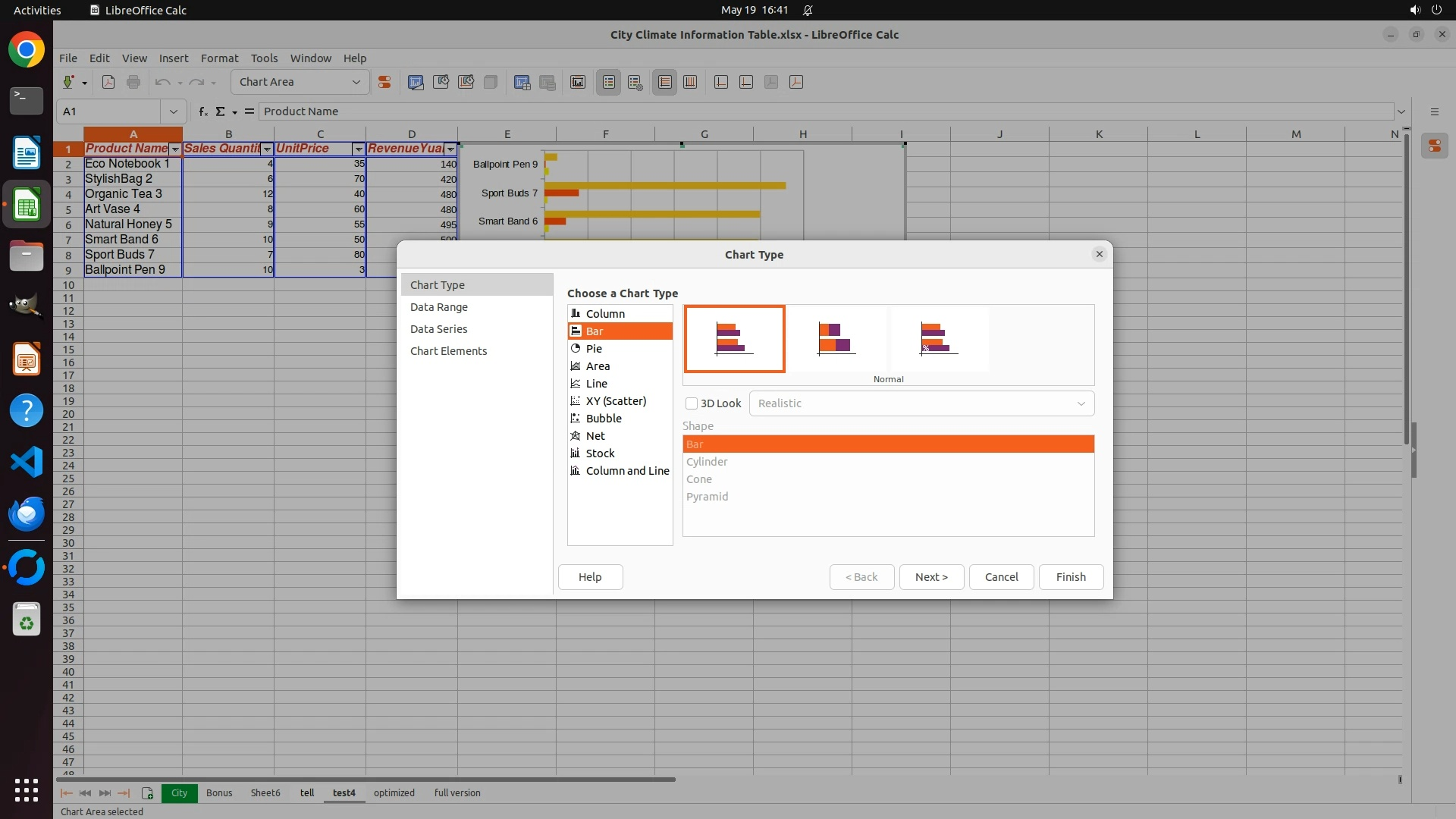Click Export as PDF toolbar icon
The width and height of the screenshot is (1456, 819).
click(x=108, y=82)
